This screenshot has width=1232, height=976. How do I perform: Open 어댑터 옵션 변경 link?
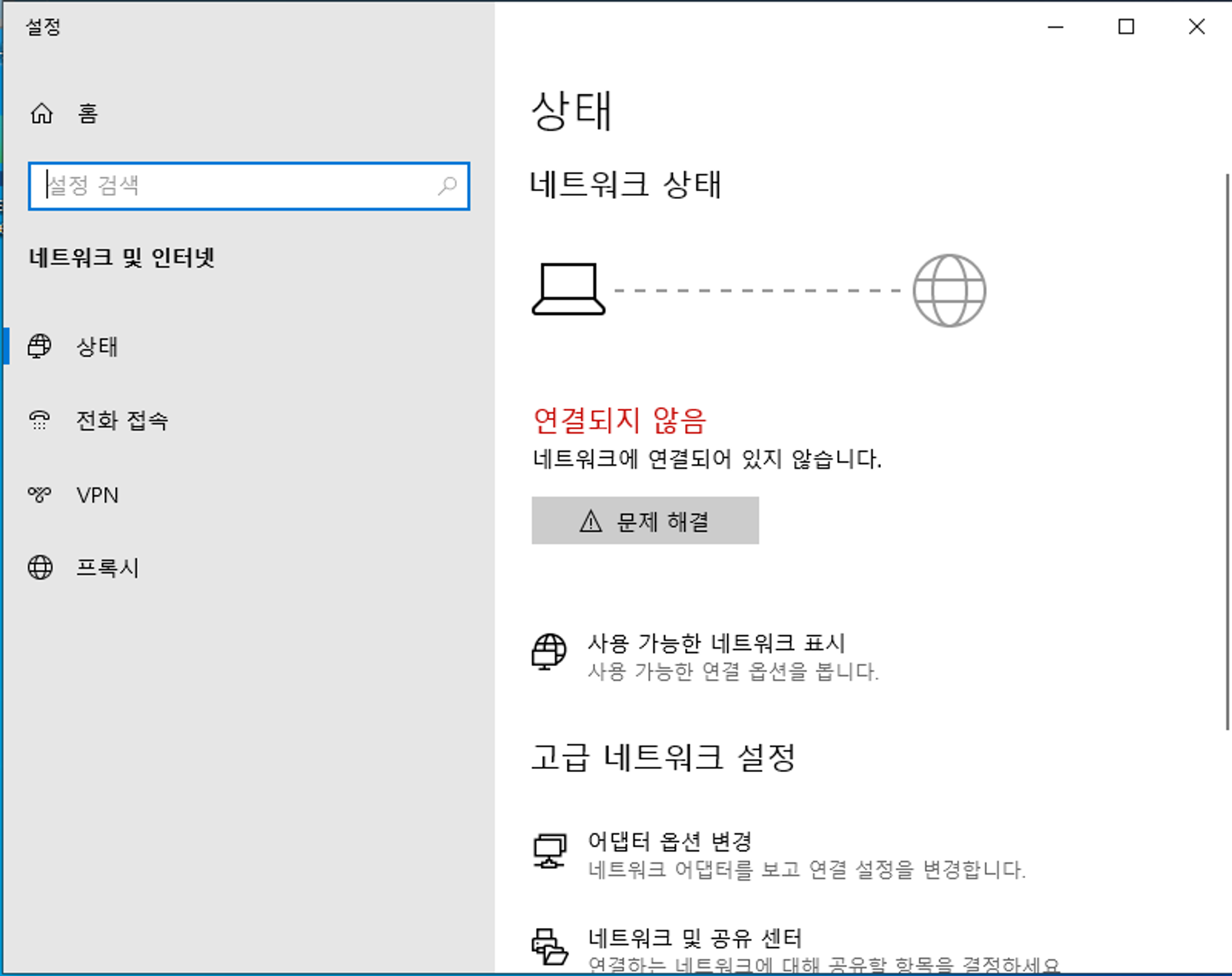tap(670, 841)
